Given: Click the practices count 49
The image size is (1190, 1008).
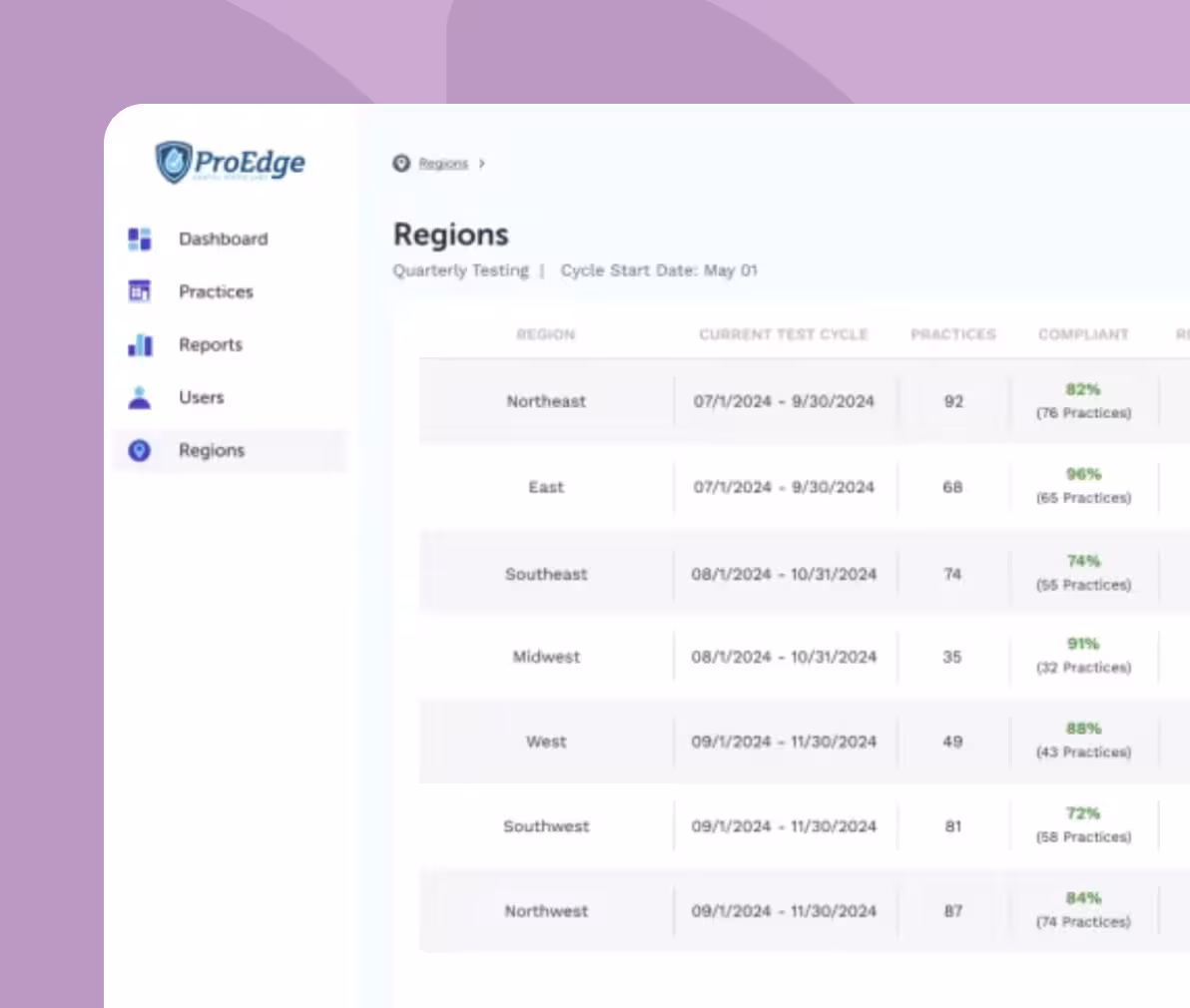Looking at the screenshot, I should point(953,742).
